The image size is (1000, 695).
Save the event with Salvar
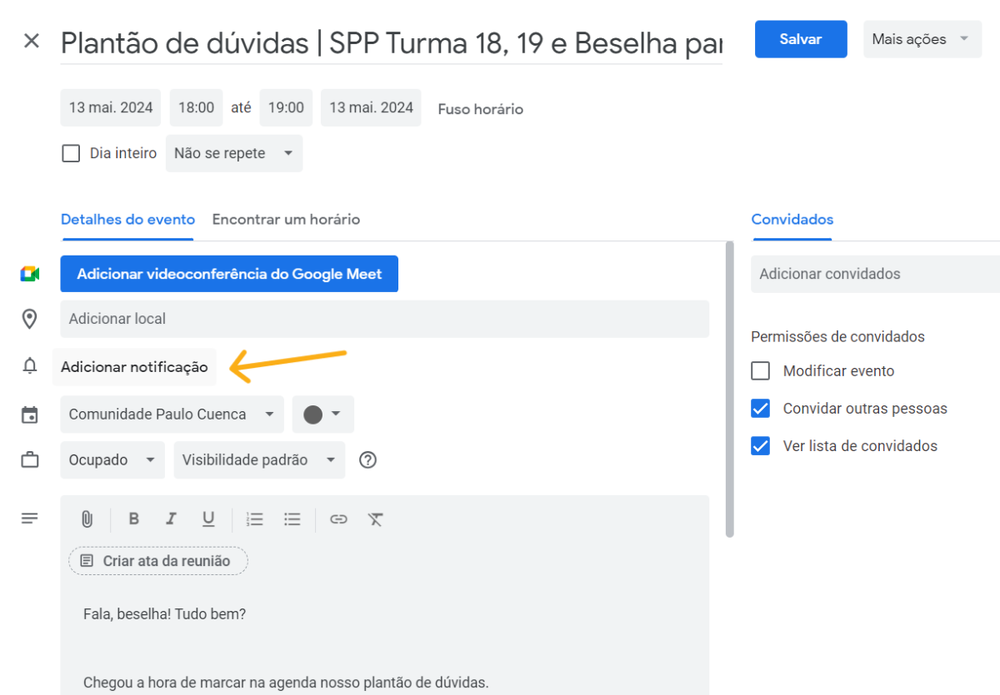point(800,39)
